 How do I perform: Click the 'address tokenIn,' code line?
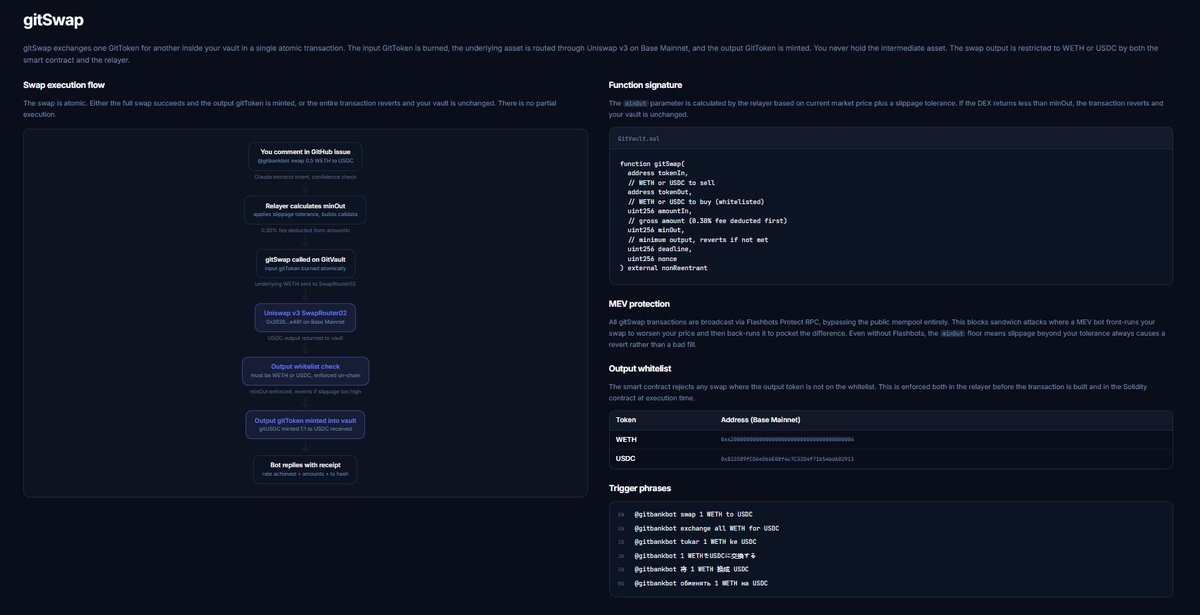point(658,172)
